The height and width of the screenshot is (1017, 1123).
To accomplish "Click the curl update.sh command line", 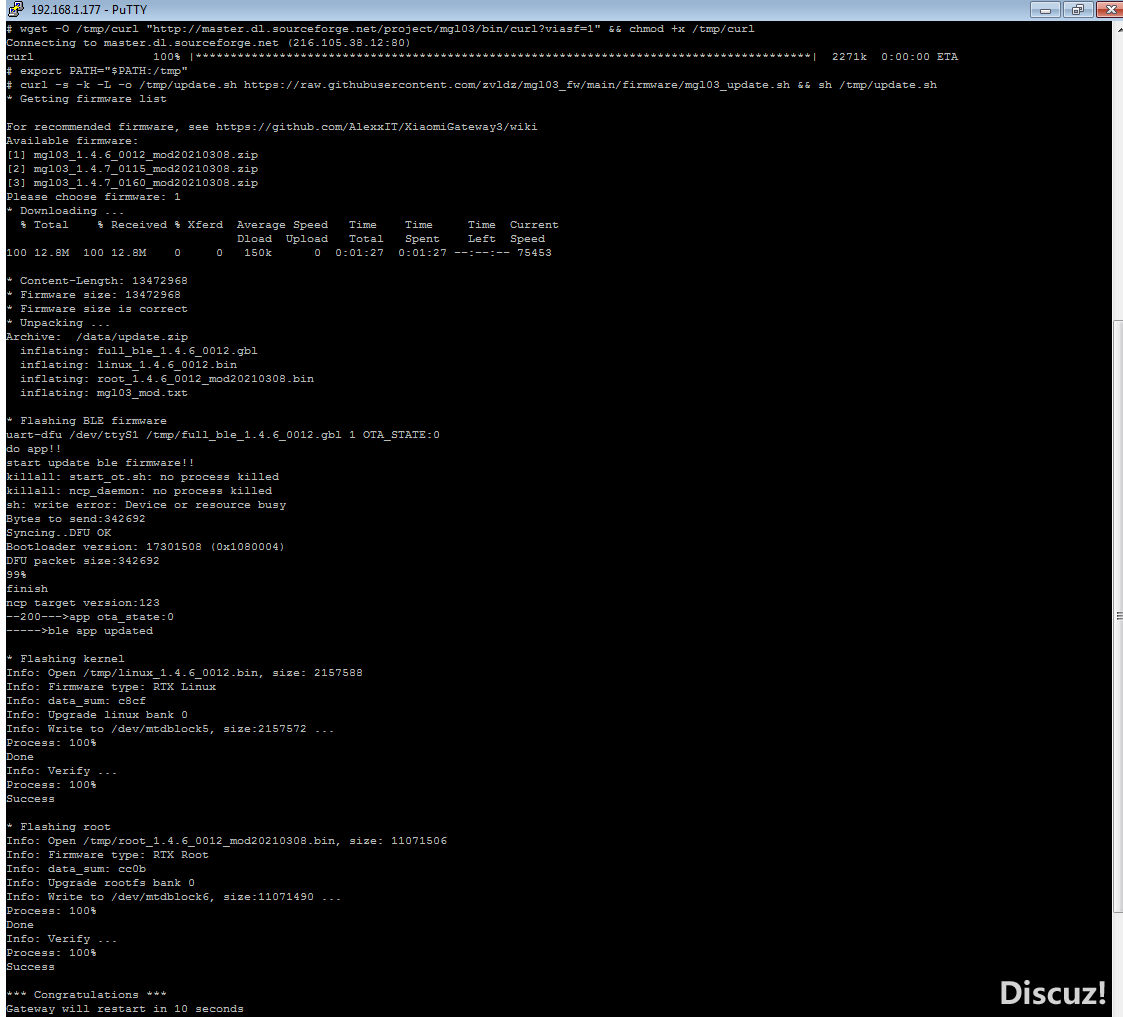I will tap(471, 85).
